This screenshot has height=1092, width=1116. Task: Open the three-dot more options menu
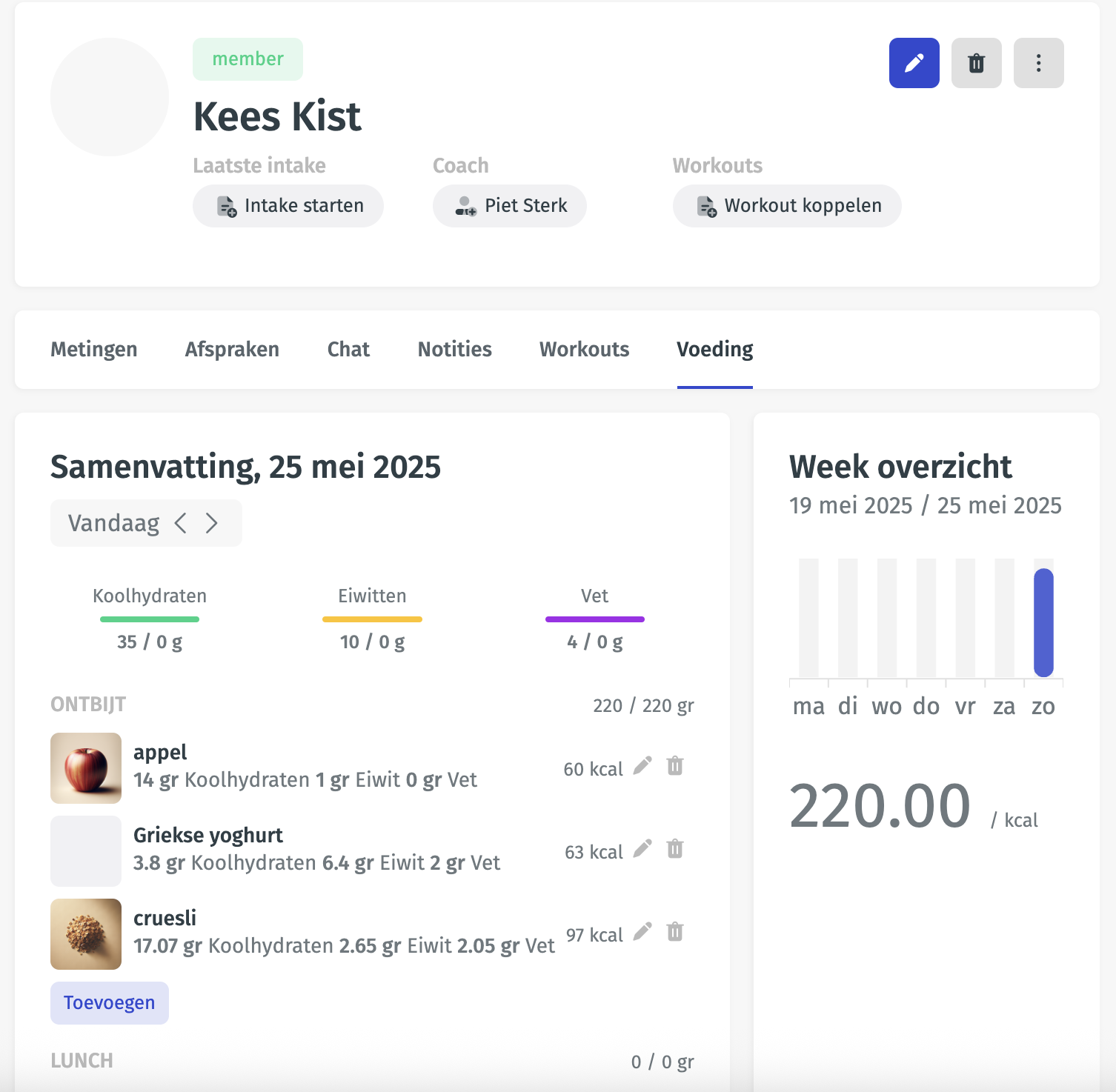click(1038, 63)
